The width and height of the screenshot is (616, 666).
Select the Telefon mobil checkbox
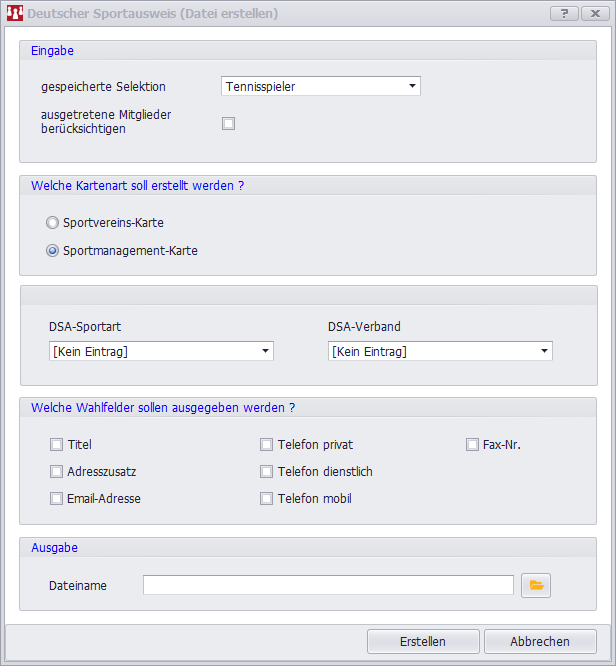tap(266, 499)
